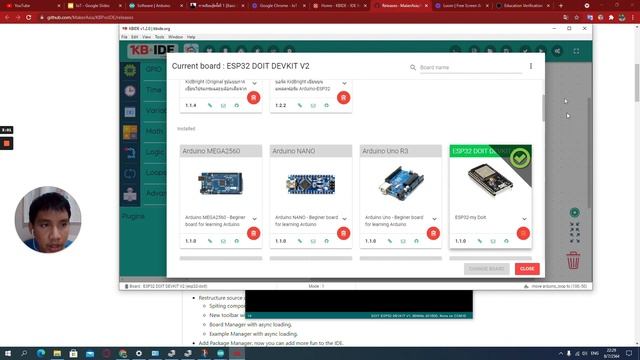Open the Tools menu
640x360 pixels.
(159, 37)
